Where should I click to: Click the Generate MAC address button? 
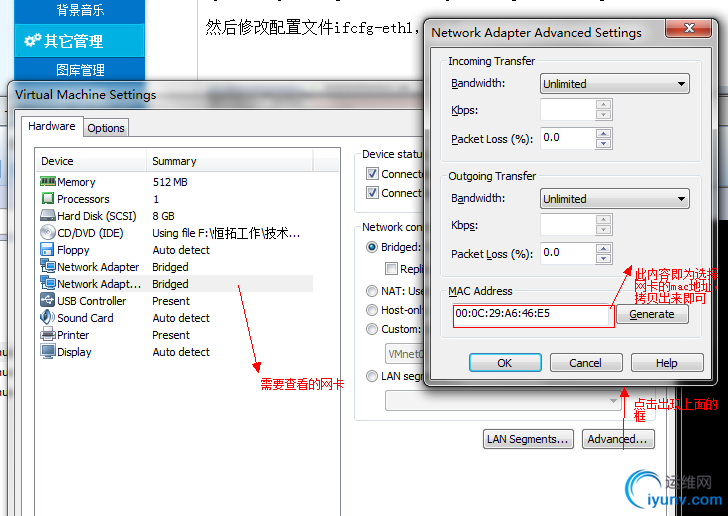(x=652, y=314)
